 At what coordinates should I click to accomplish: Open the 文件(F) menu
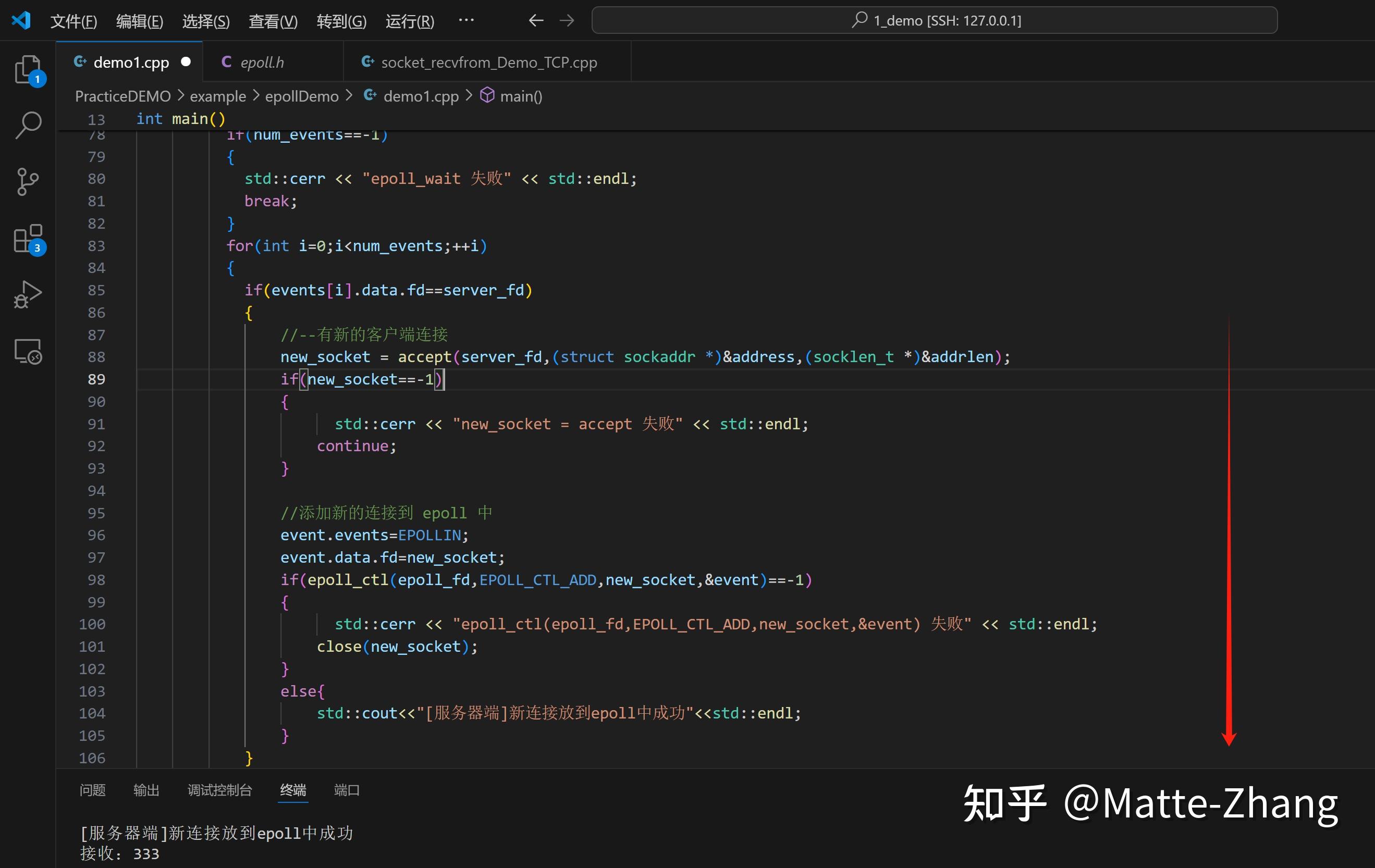click(x=73, y=20)
